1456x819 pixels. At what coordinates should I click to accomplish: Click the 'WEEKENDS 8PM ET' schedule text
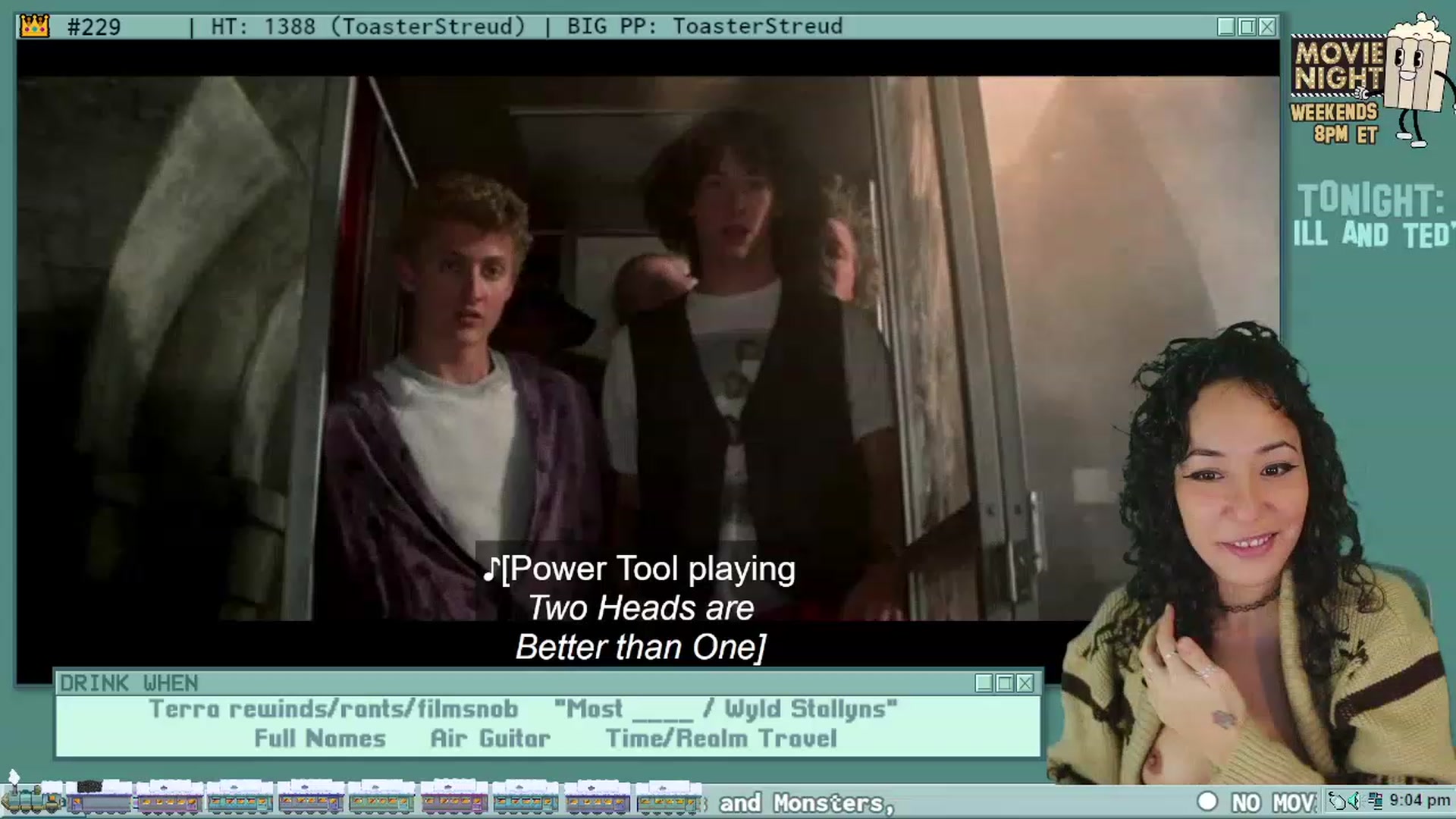point(1335,123)
